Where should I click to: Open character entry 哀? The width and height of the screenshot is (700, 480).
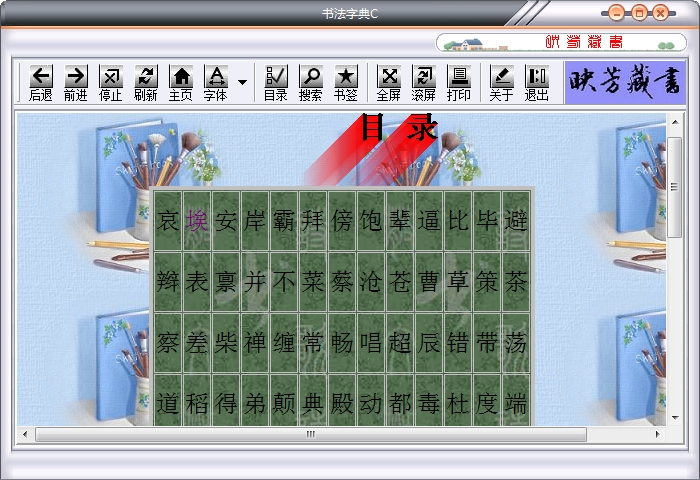tap(168, 221)
